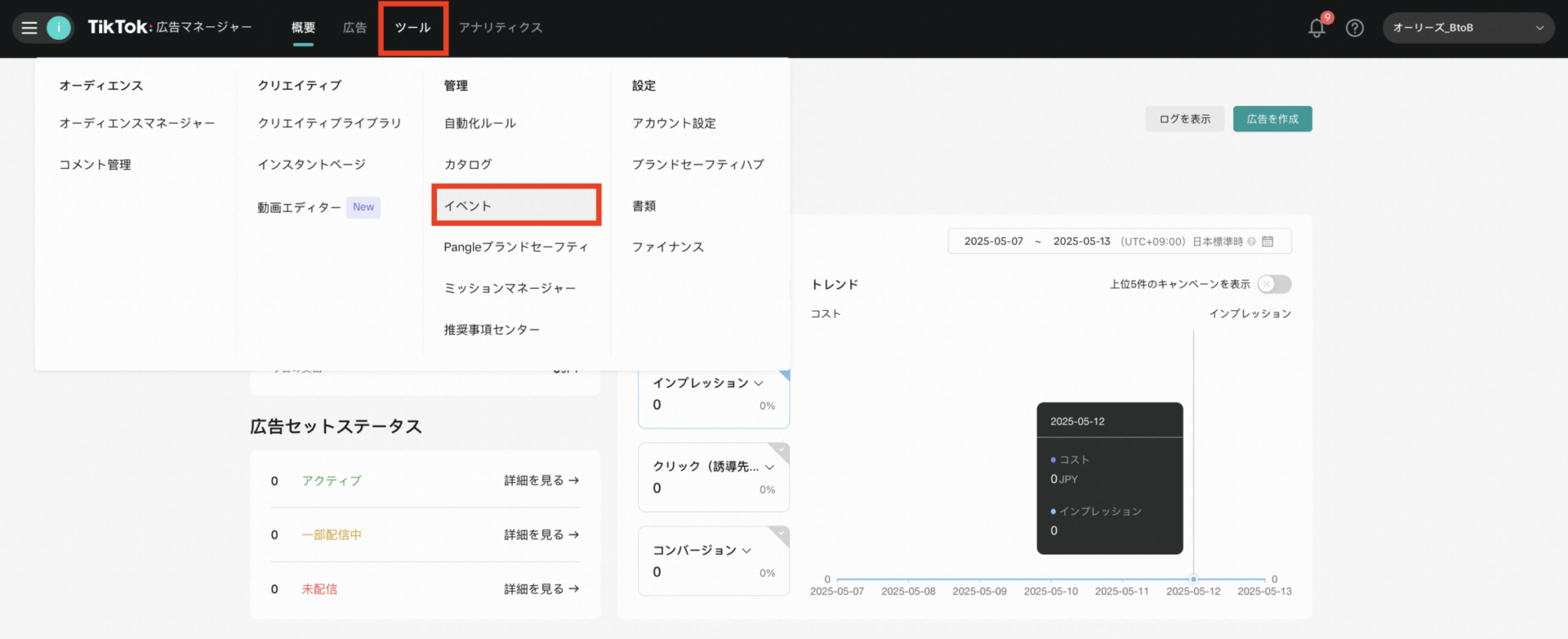1568x639 pixels.
Task: Open 推奨事項センター
Action: point(492,330)
